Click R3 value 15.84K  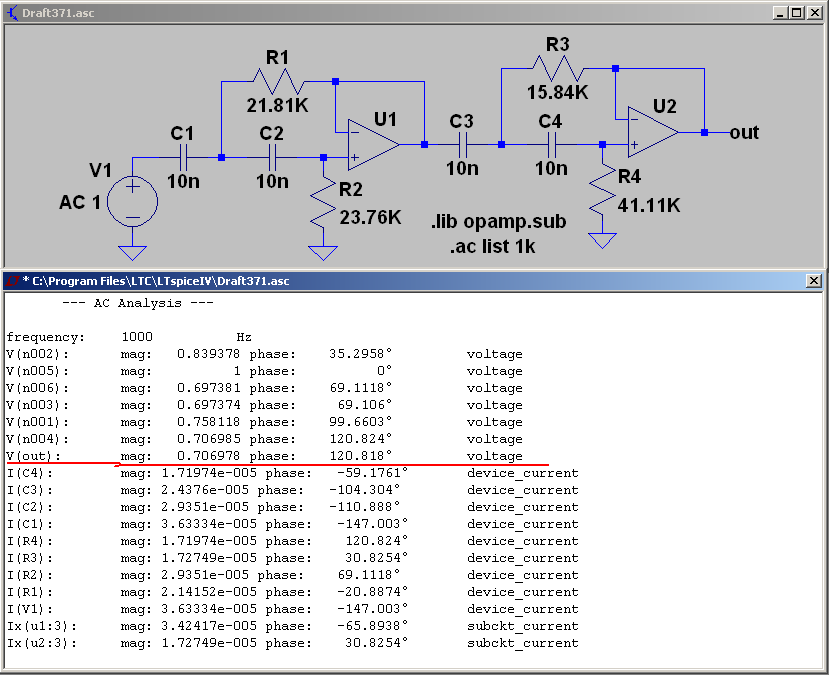pyautogui.click(x=557, y=93)
